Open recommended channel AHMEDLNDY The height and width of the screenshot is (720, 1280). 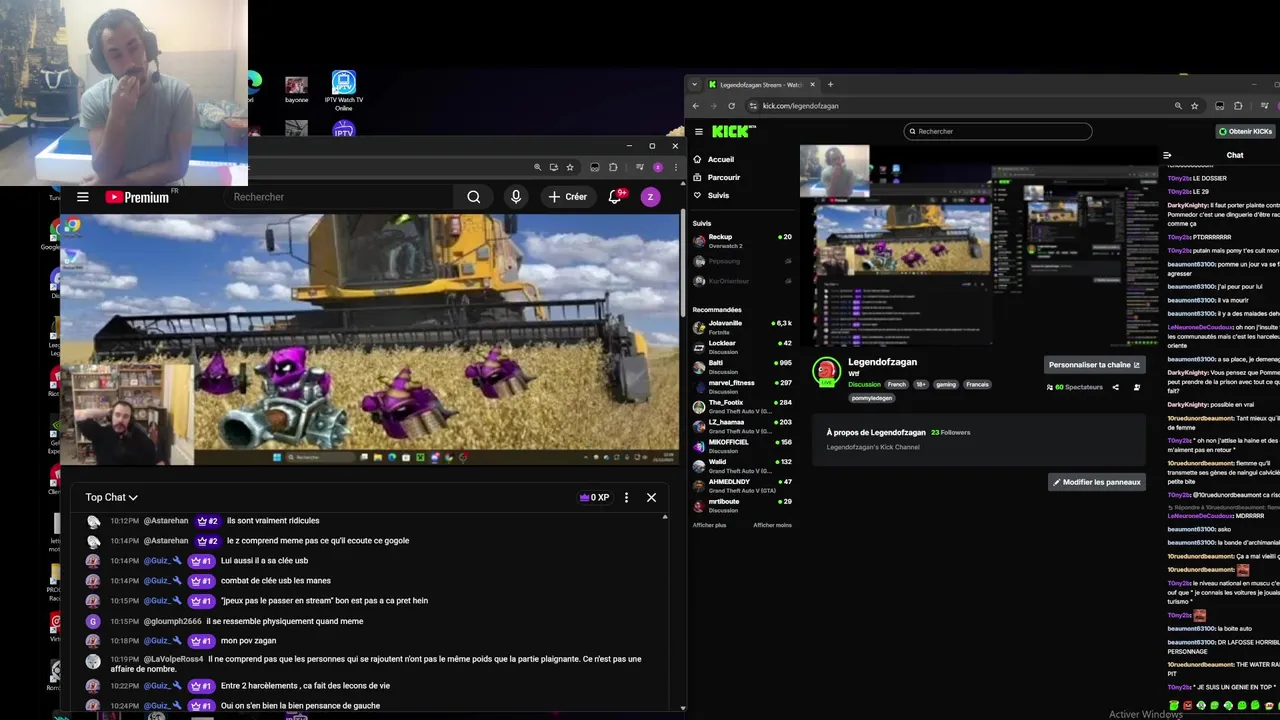point(742,486)
